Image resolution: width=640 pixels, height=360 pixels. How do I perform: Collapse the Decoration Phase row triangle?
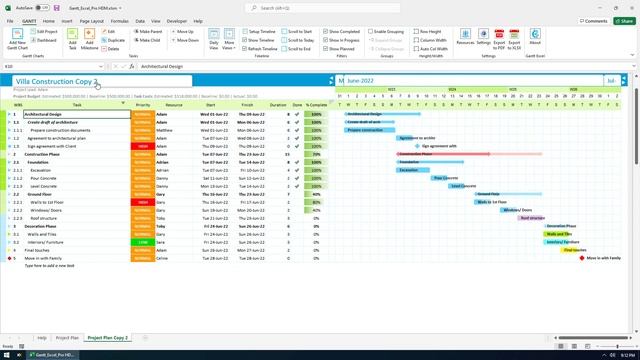click(x=9, y=226)
